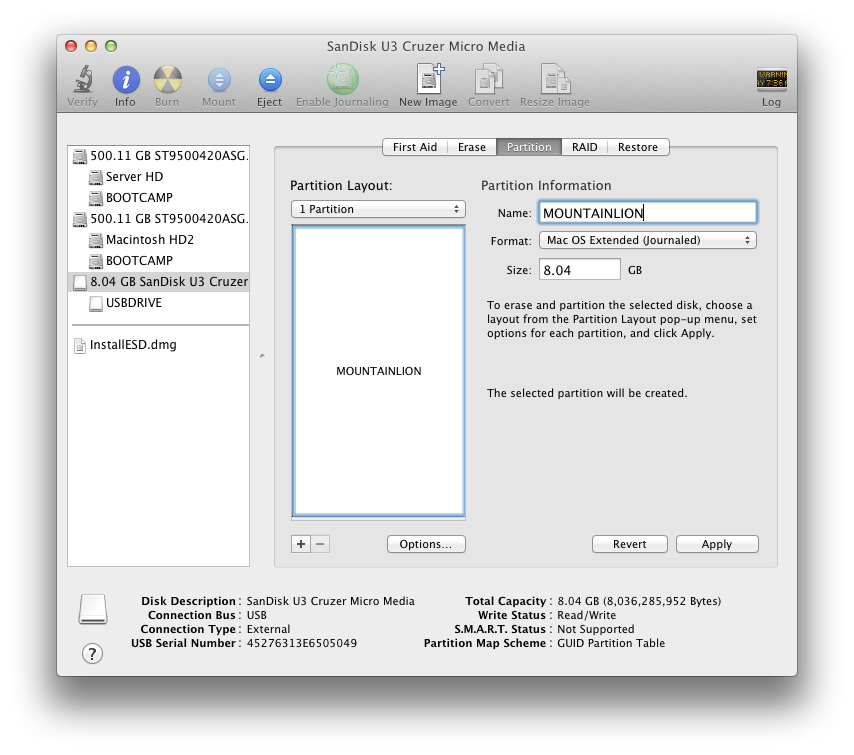The image size is (854, 755).
Task: Click the Mount toolbar icon
Action: (x=218, y=80)
